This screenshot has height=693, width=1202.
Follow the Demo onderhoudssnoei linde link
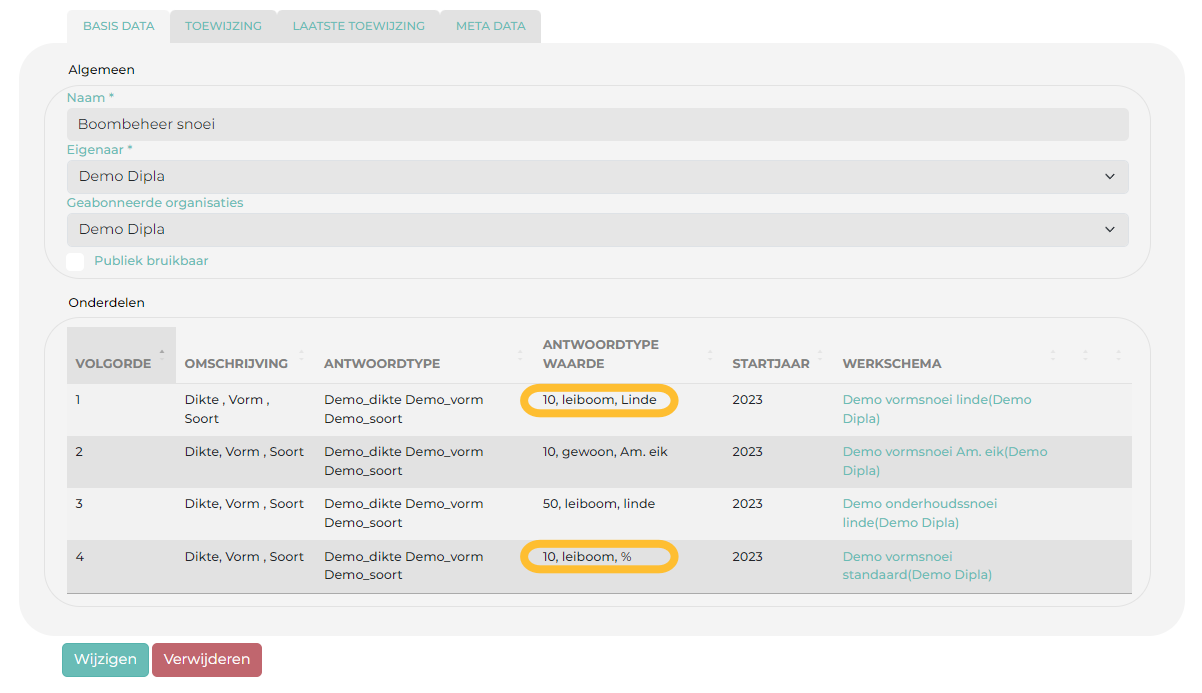[x=919, y=504]
